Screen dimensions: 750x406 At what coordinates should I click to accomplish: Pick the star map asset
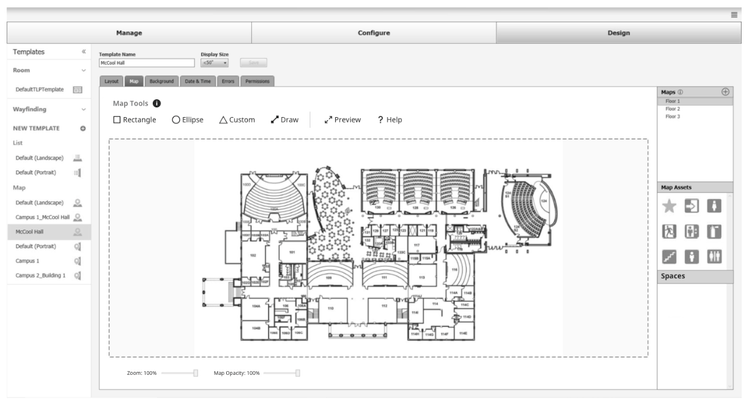[669, 205]
